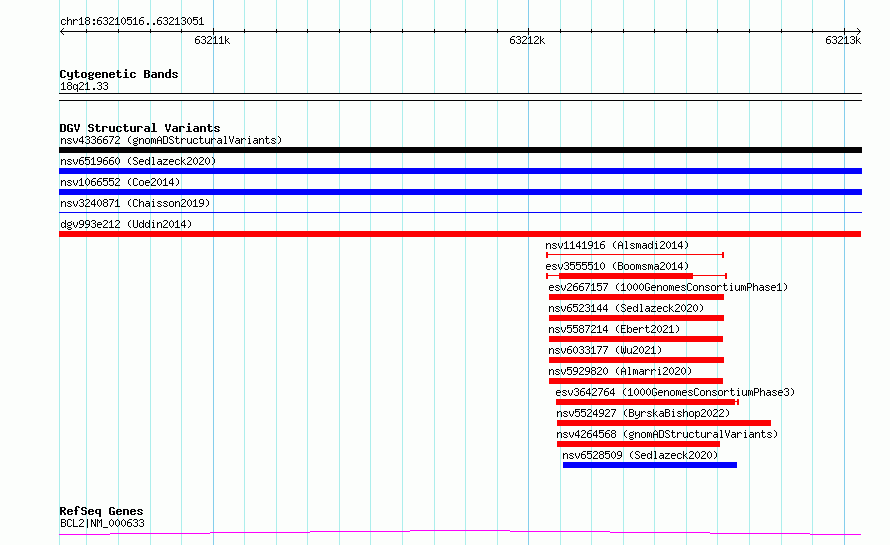Click the nsv4336672 gnomADStructuralVariants label
The height and width of the screenshot is (545, 890).
point(171,140)
